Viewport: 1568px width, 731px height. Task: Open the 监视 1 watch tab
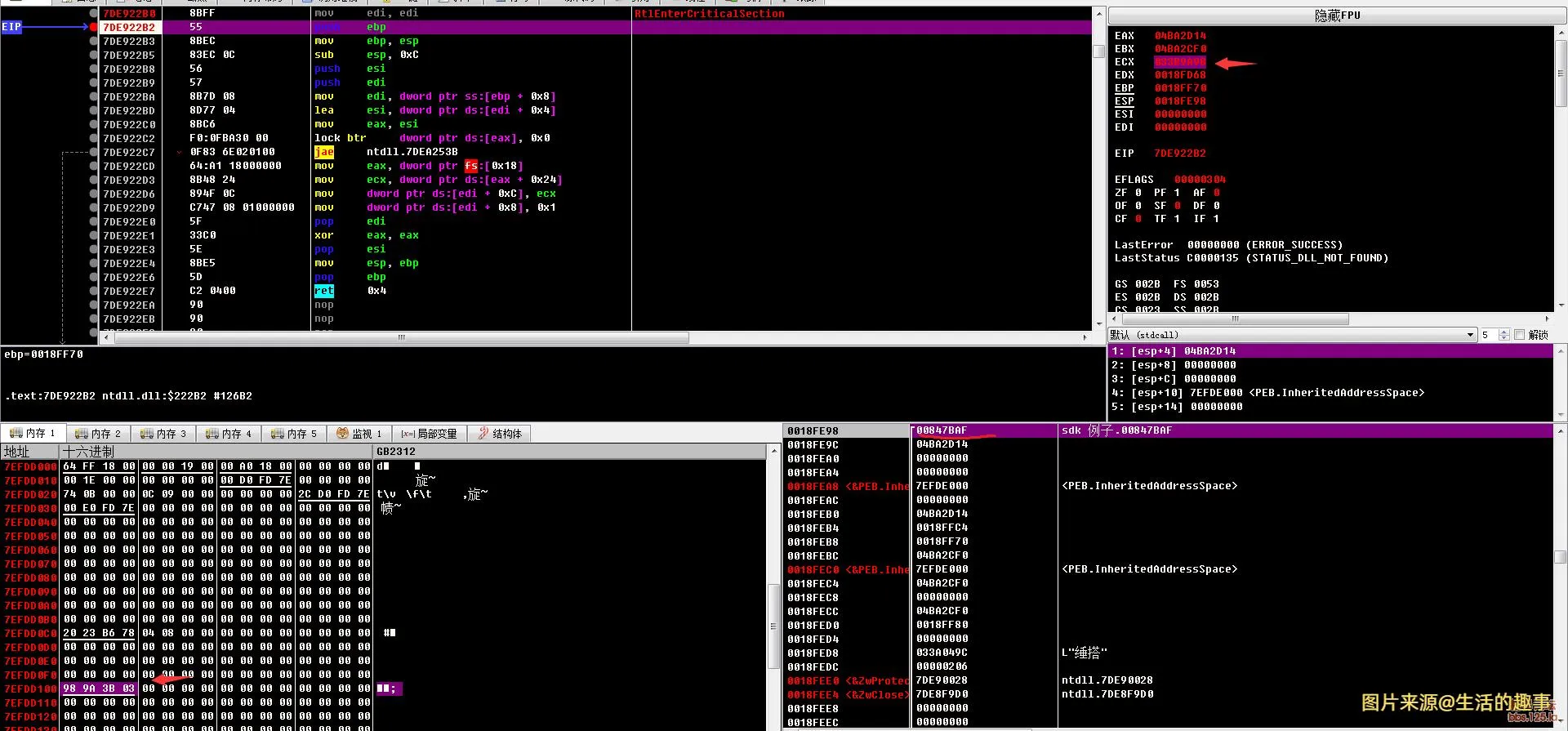click(359, 434)
